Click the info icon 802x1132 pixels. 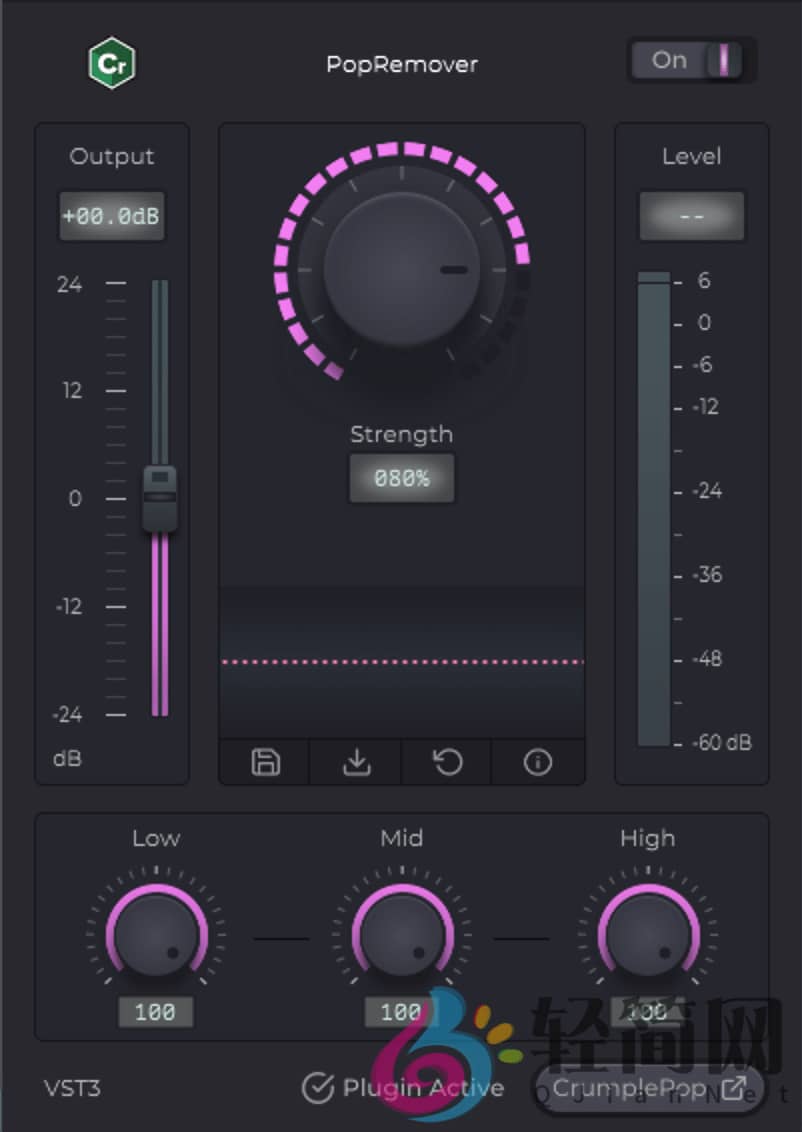point(538,763)
